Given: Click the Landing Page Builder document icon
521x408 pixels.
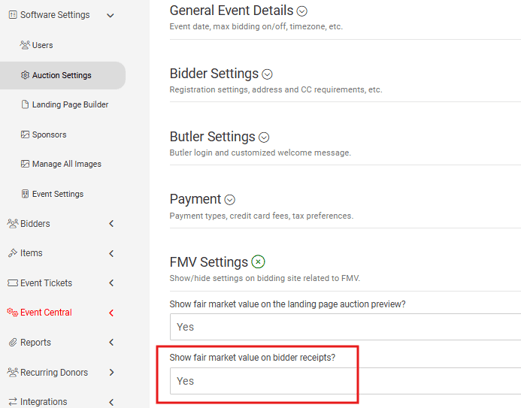Looking at the screenshot, I should click(x=25, y=105).
